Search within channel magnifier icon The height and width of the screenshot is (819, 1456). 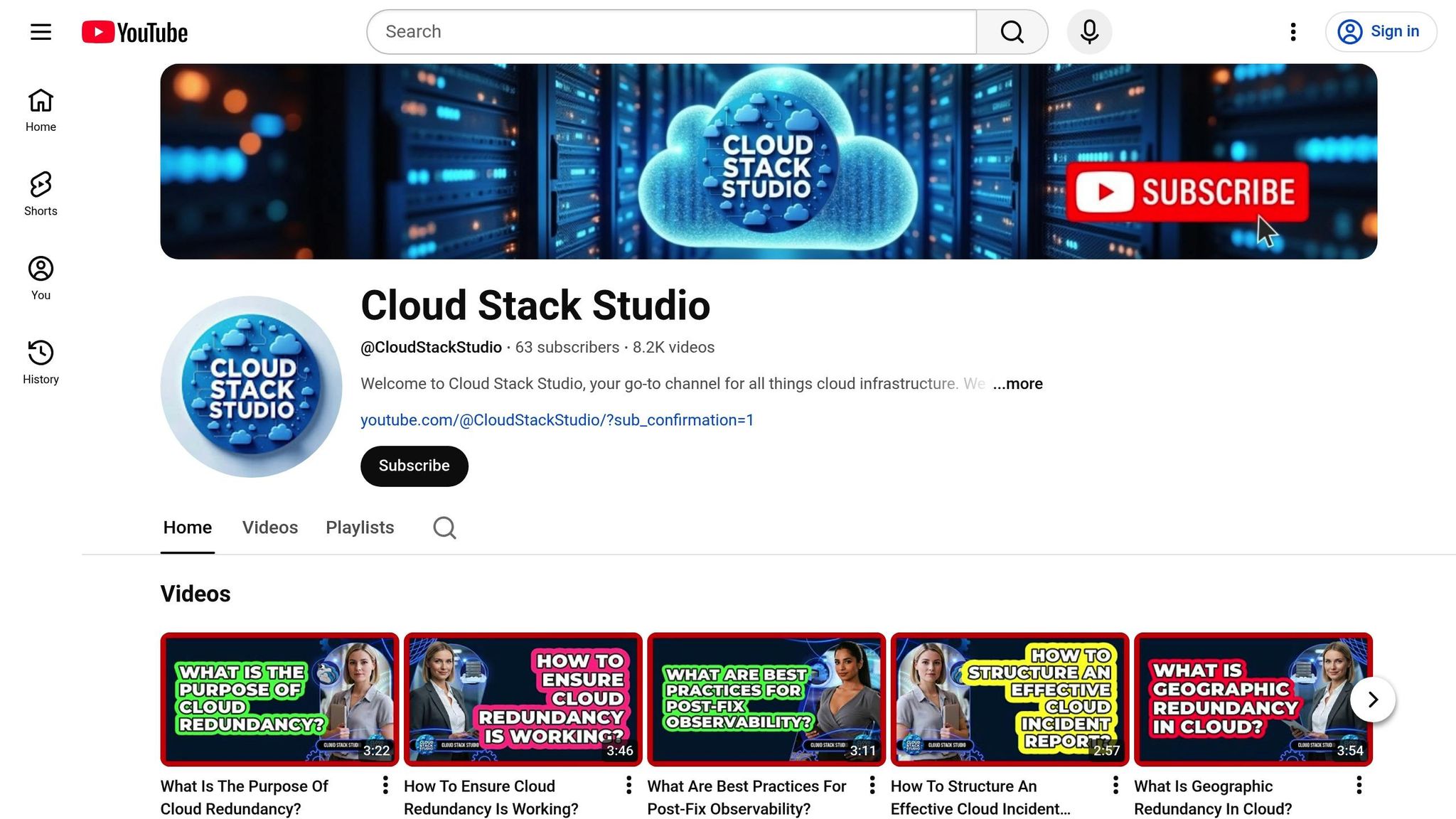[444, 528]
